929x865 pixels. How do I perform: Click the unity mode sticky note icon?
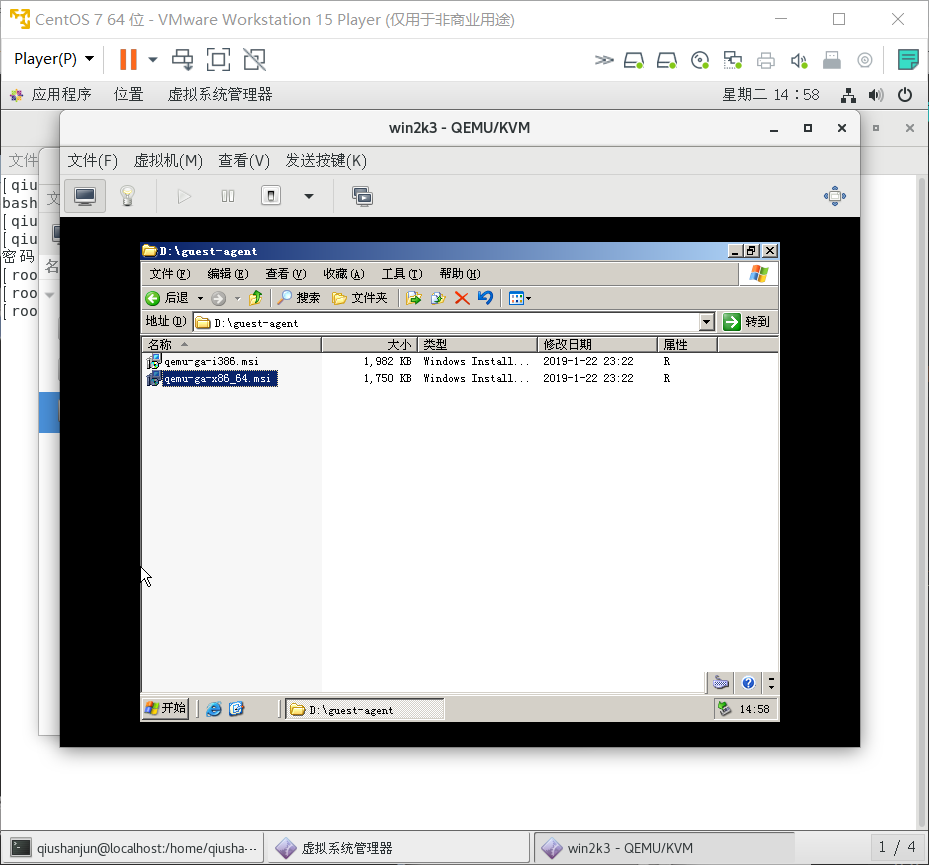point(908,60)
